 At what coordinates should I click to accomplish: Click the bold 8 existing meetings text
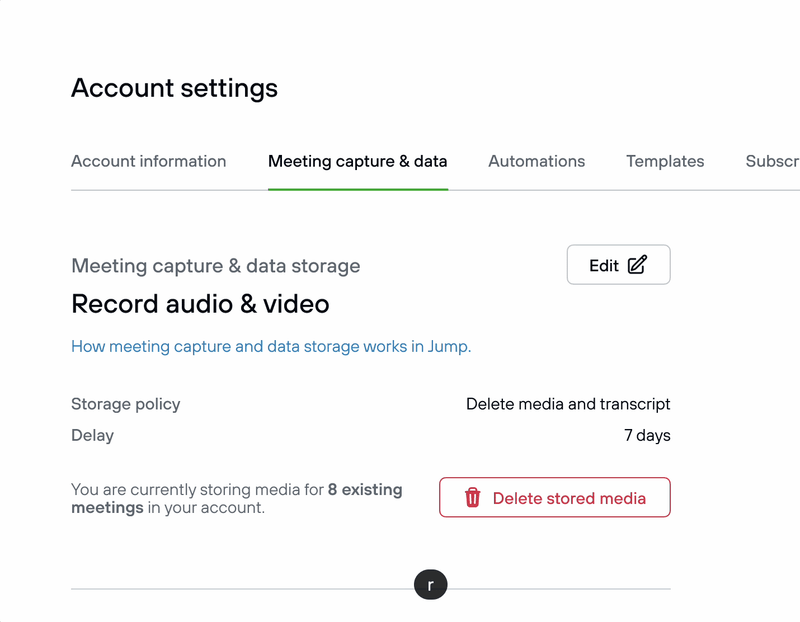tap(237, 499)
